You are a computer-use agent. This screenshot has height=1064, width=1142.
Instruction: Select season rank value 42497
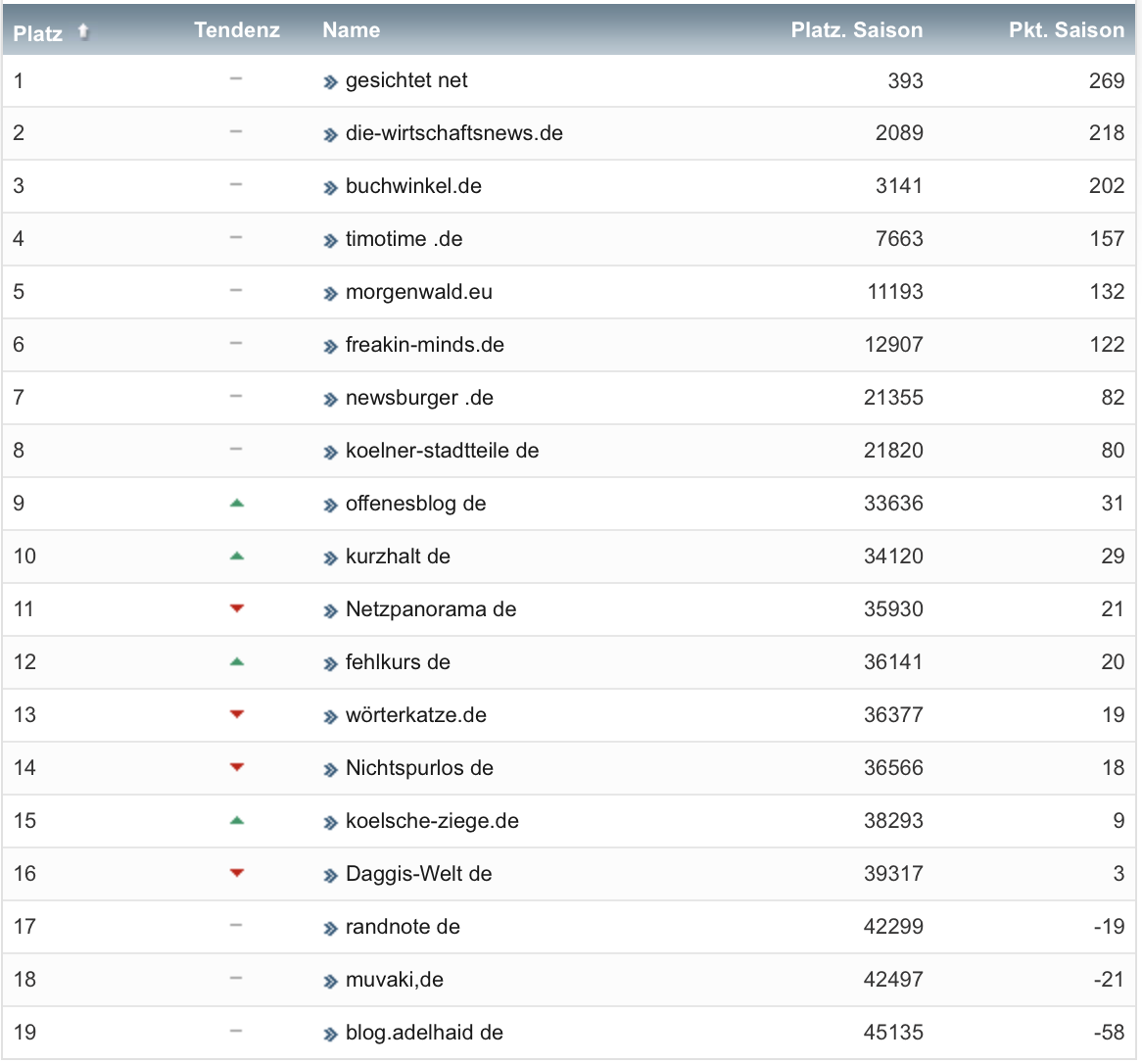893,980
